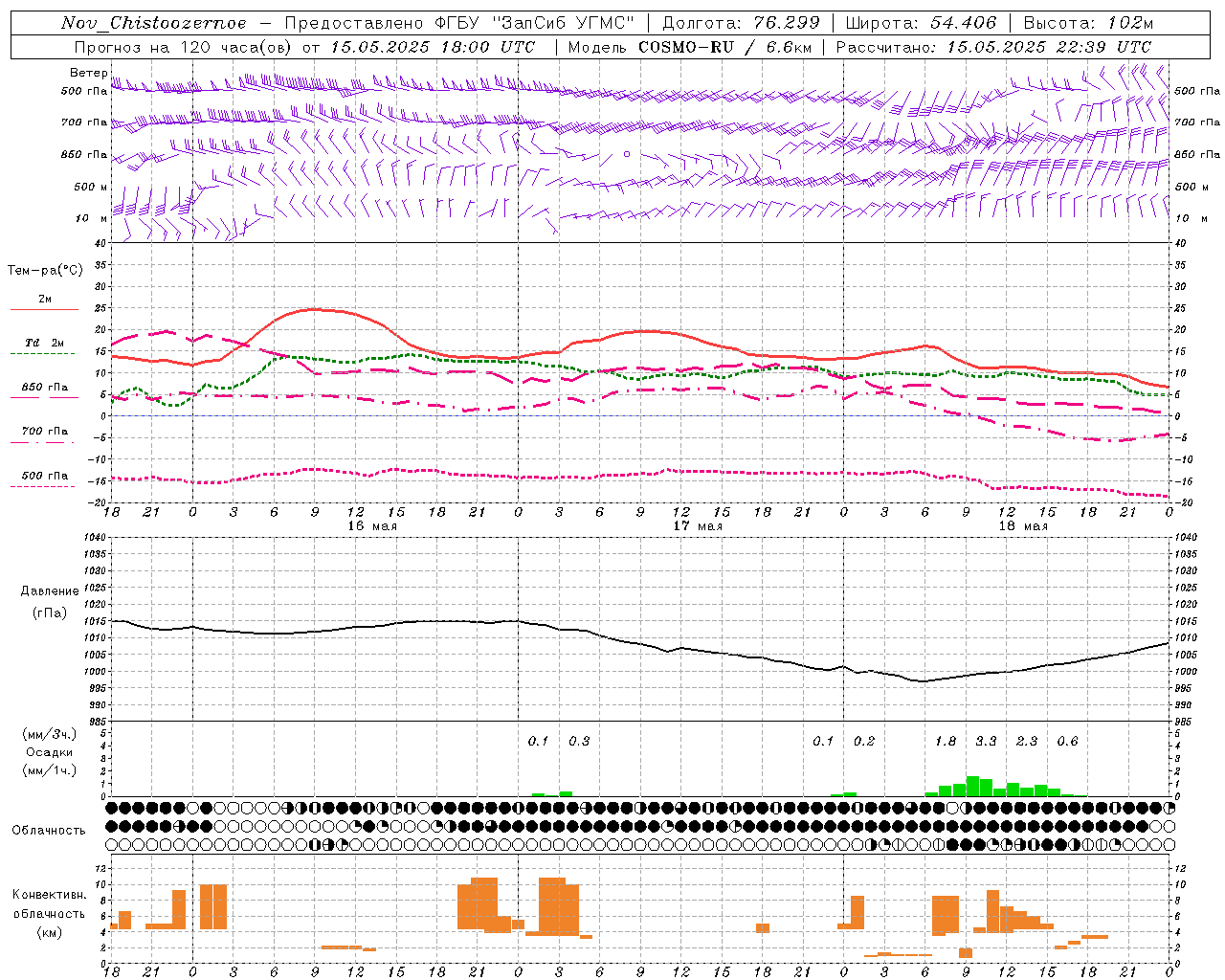The image size is (1225, 980).
Task: Click the precipitation total "0.2"
Action: coord(864,742)
